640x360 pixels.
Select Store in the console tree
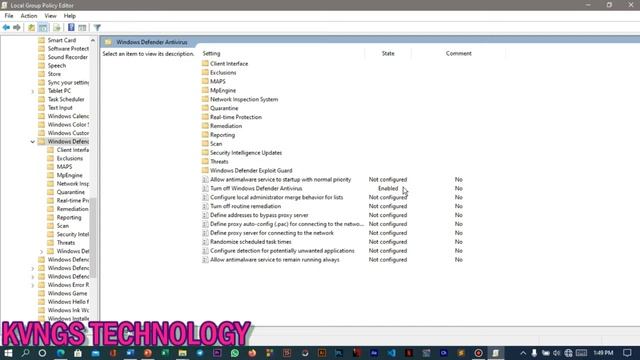[x=54, y=74]
